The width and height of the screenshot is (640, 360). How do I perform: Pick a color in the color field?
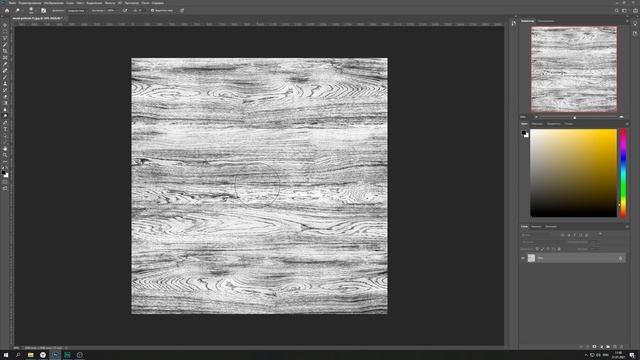coord(573,173)
